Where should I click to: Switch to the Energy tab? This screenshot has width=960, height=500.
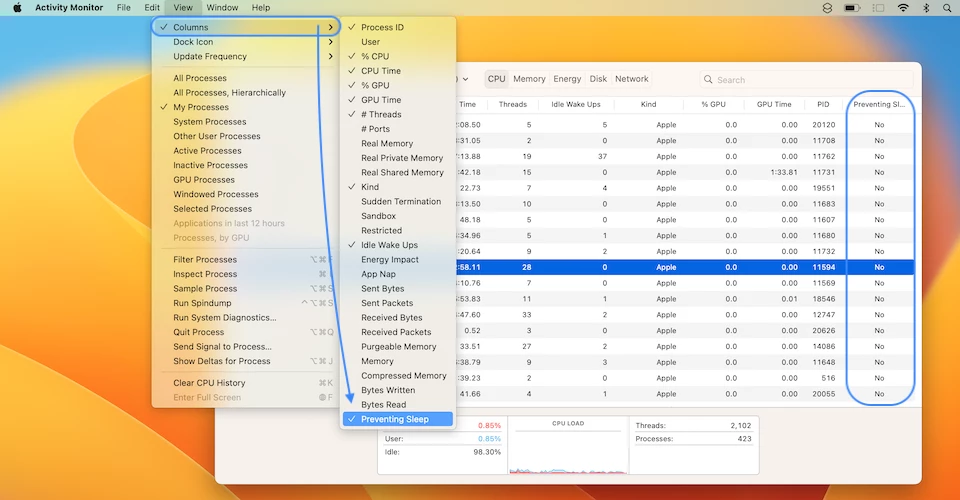567,79
